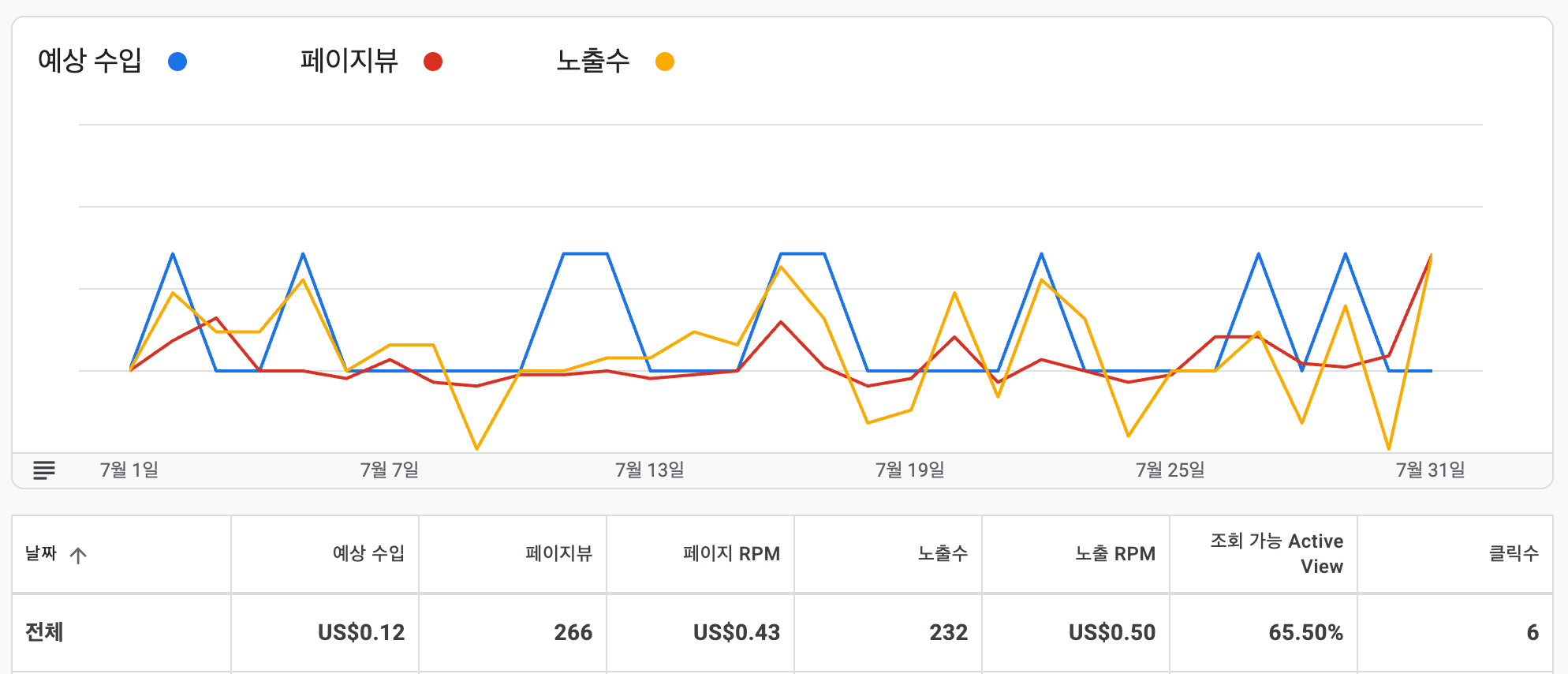Click the US$0.50 impression RPM value

[1112, 632]
